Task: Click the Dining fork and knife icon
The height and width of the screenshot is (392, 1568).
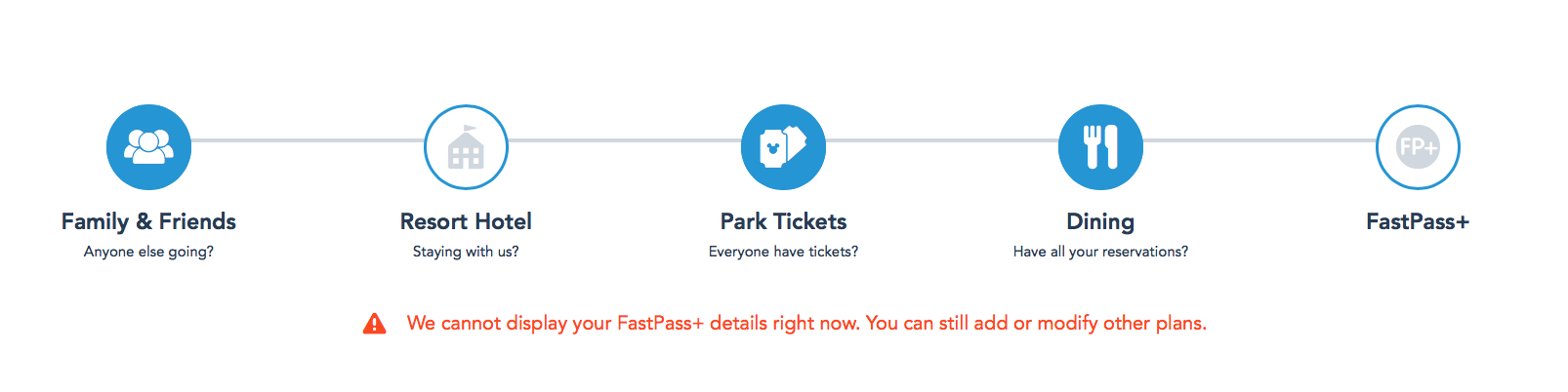Action: point(1100,147)
